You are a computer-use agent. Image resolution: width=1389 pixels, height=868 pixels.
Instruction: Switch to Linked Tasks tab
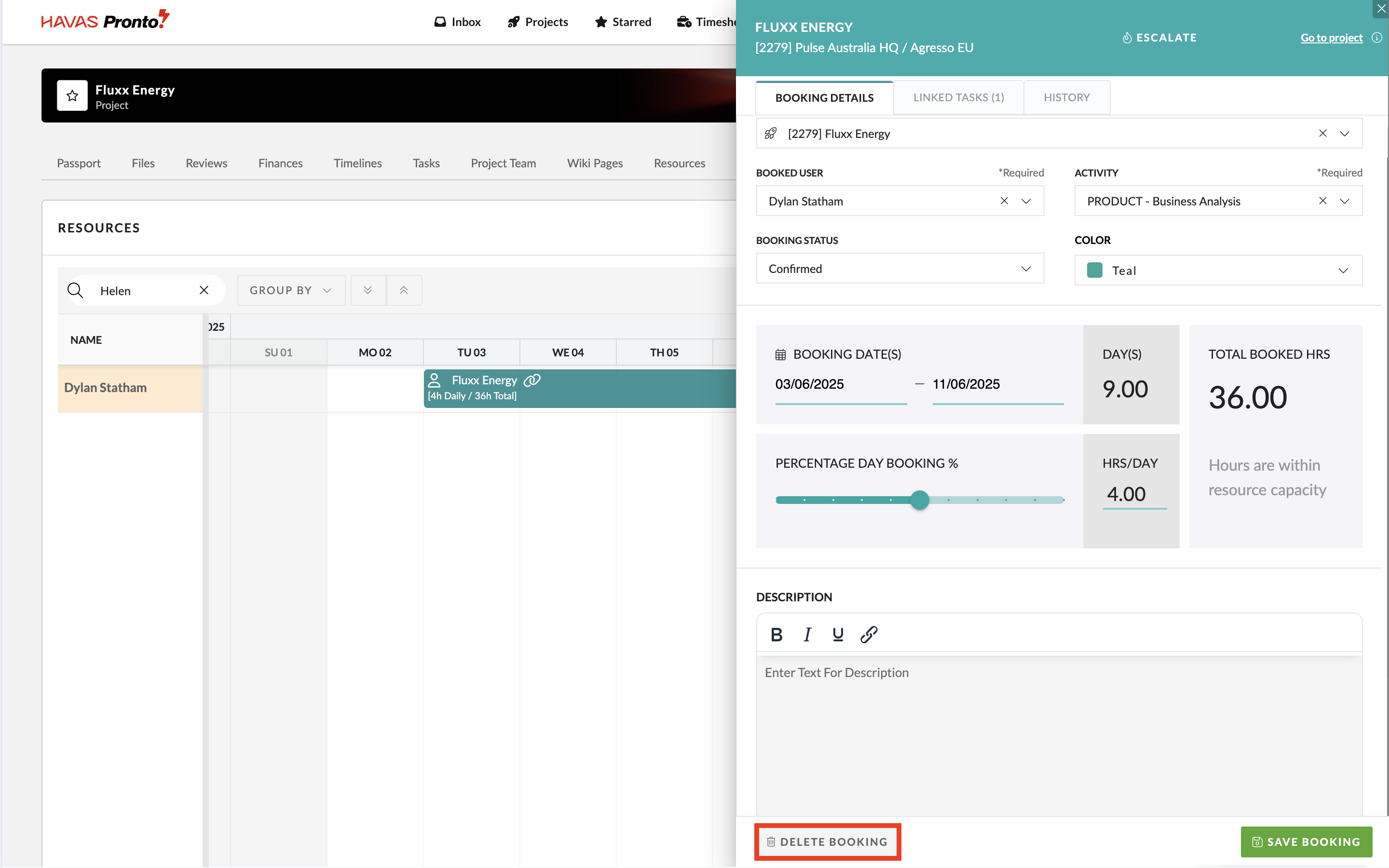[x=958, y=97]
